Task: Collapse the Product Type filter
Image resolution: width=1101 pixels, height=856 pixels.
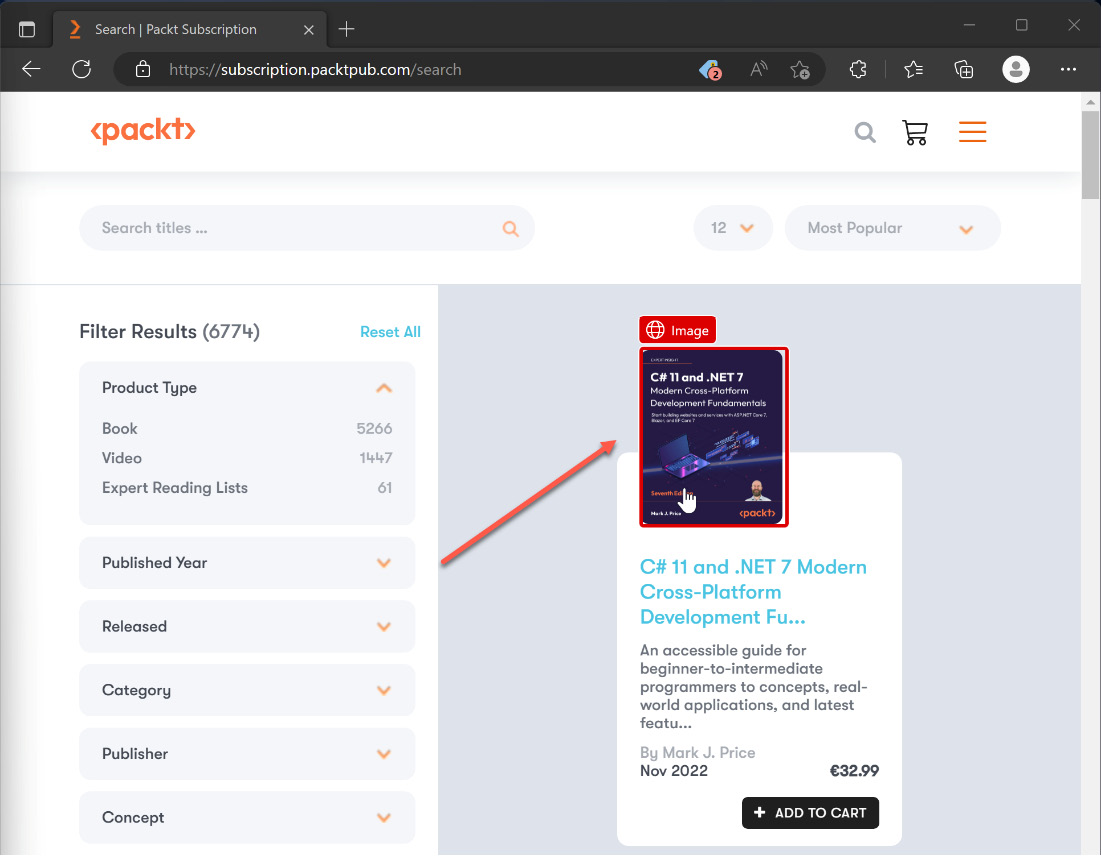Action: (383, 388)
